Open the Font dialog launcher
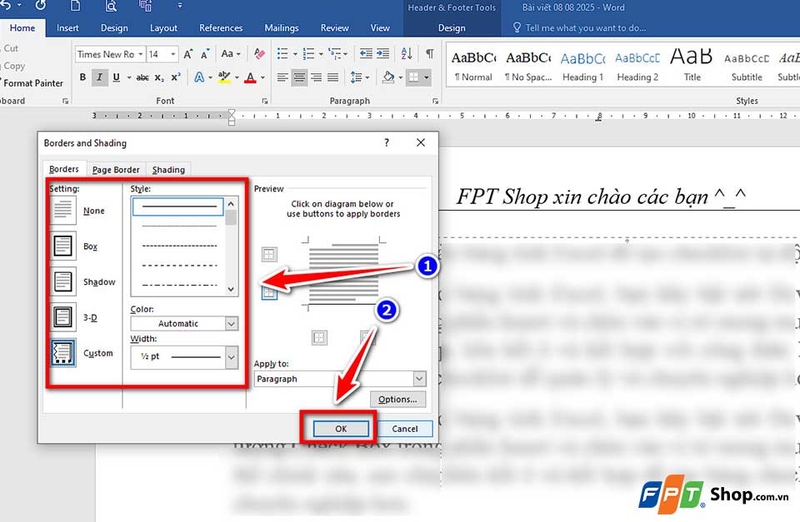800x522 pixels. (x=265, y=101)
